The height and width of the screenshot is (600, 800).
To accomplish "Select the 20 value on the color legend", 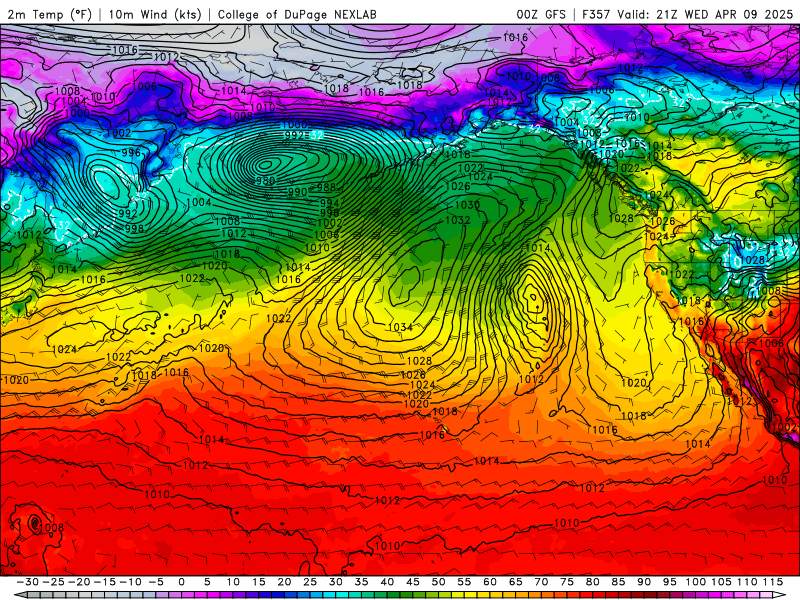I will coord(284,582).
